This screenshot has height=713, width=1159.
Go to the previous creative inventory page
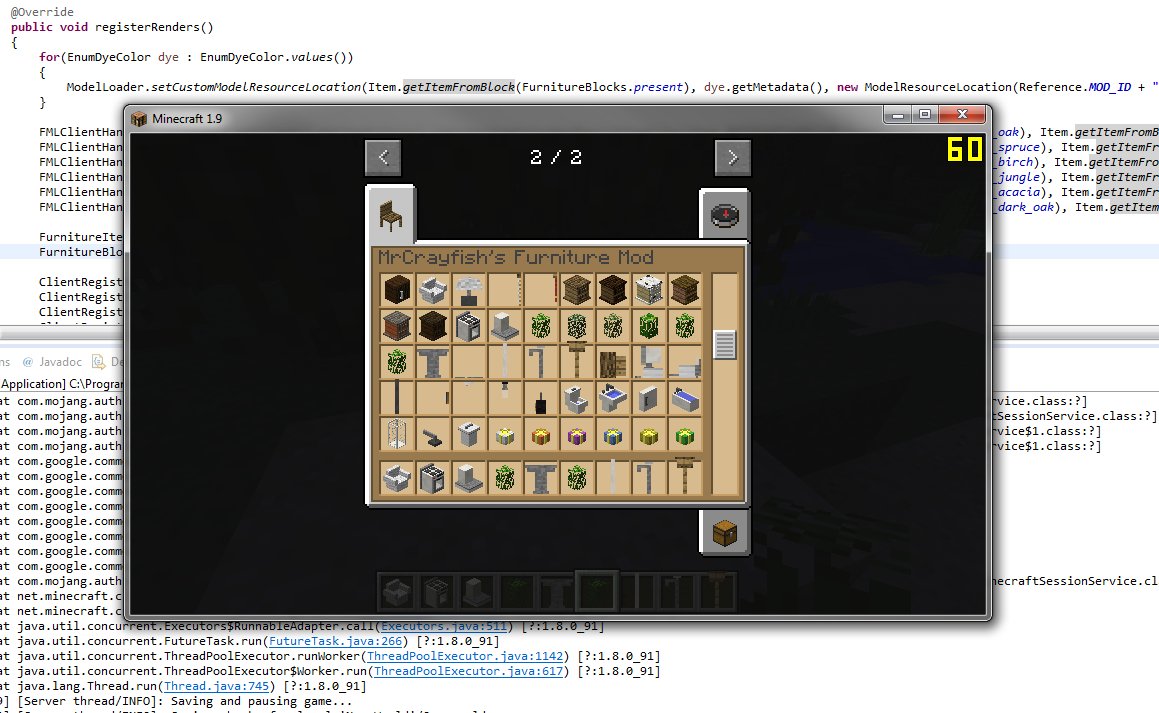383,157
